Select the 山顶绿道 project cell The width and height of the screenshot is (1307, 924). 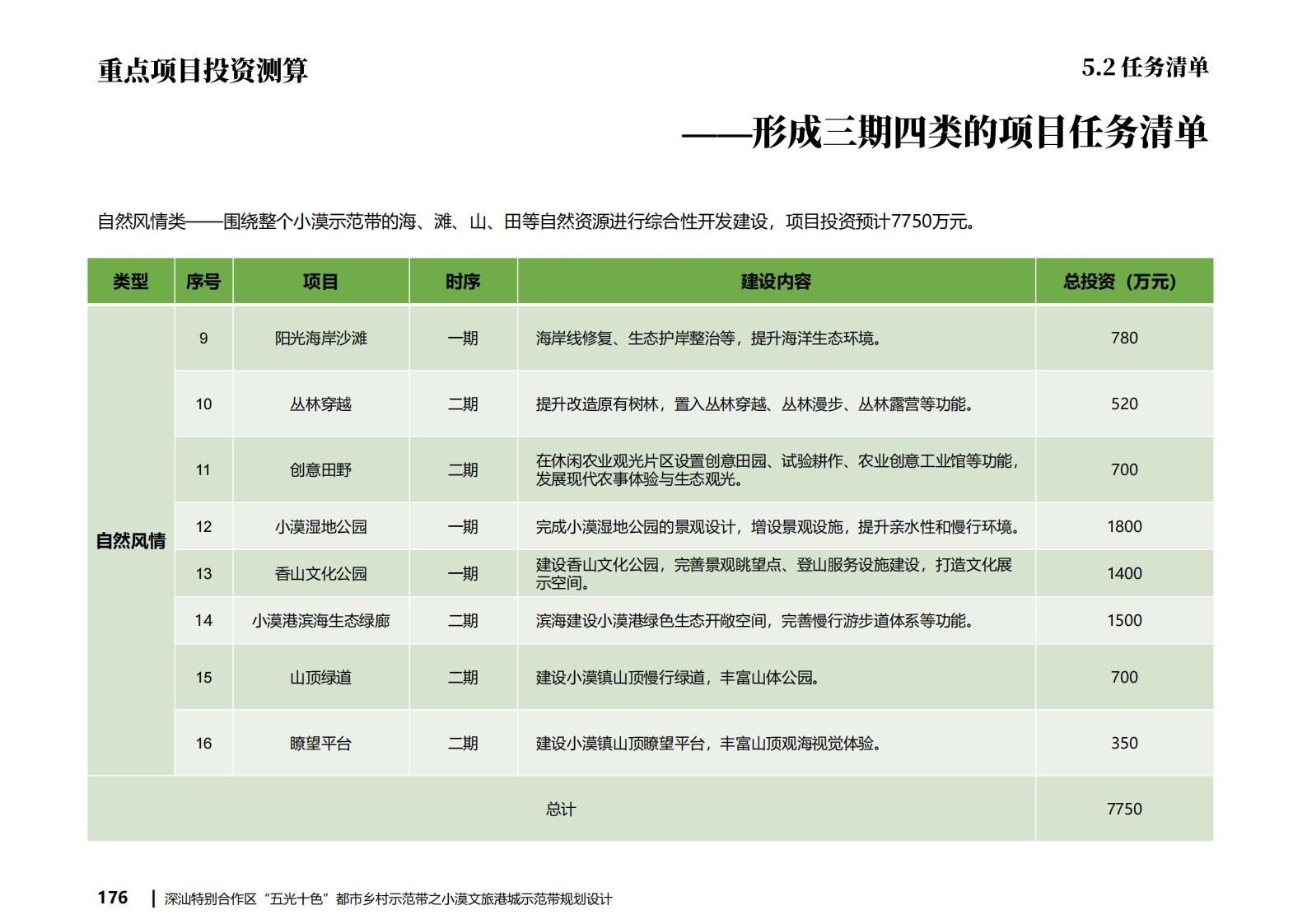point(321,678)
